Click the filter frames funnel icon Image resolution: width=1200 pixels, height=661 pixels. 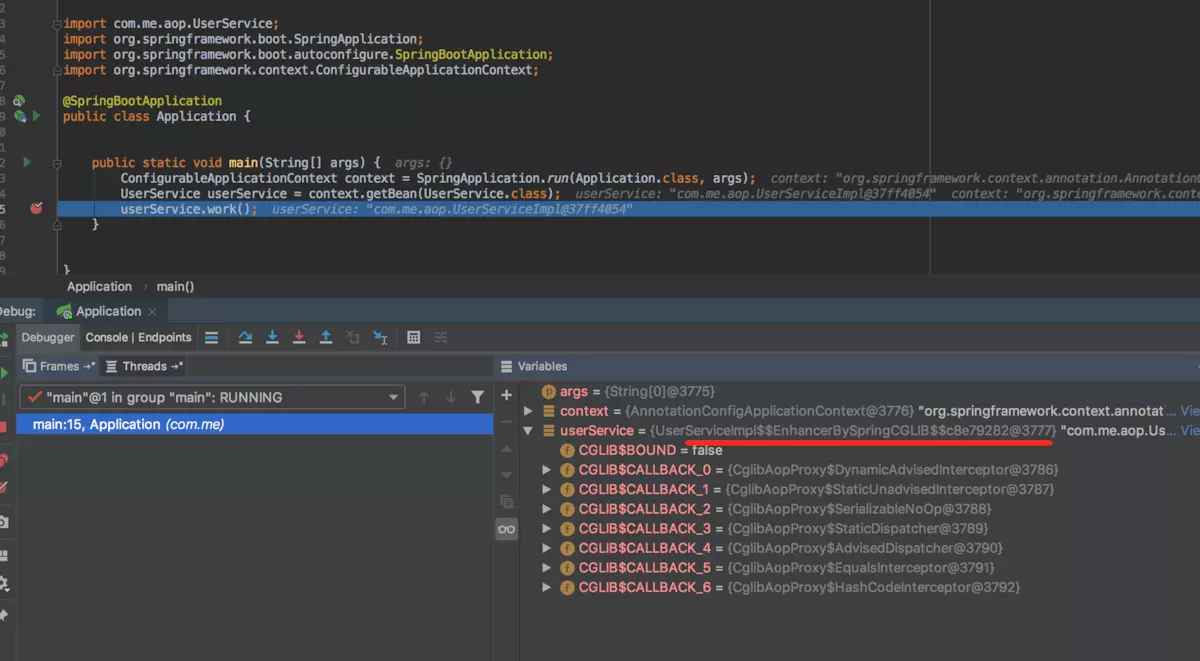pos(478,397)
